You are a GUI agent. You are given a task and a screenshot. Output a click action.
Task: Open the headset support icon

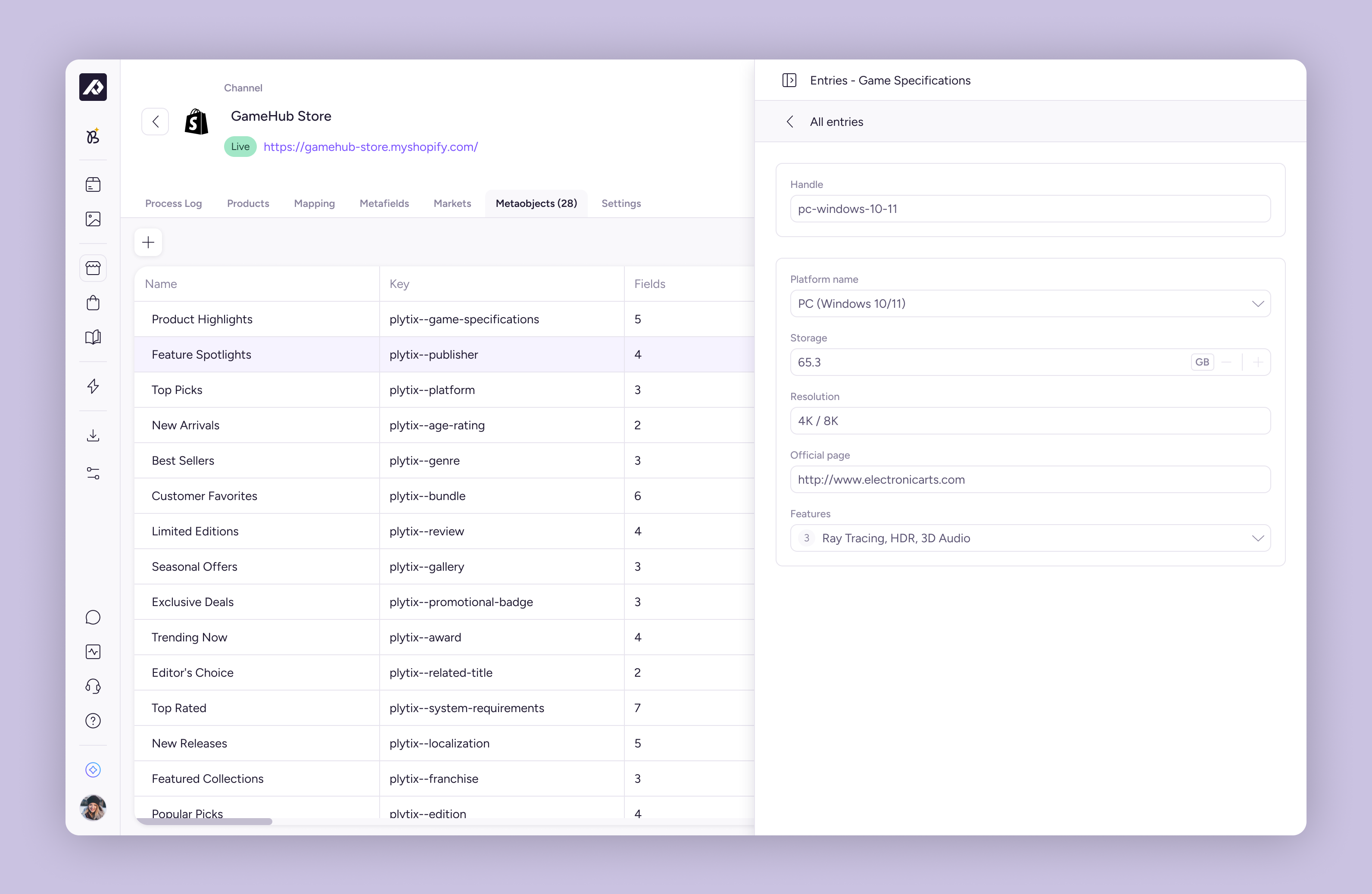click(93, 686)
